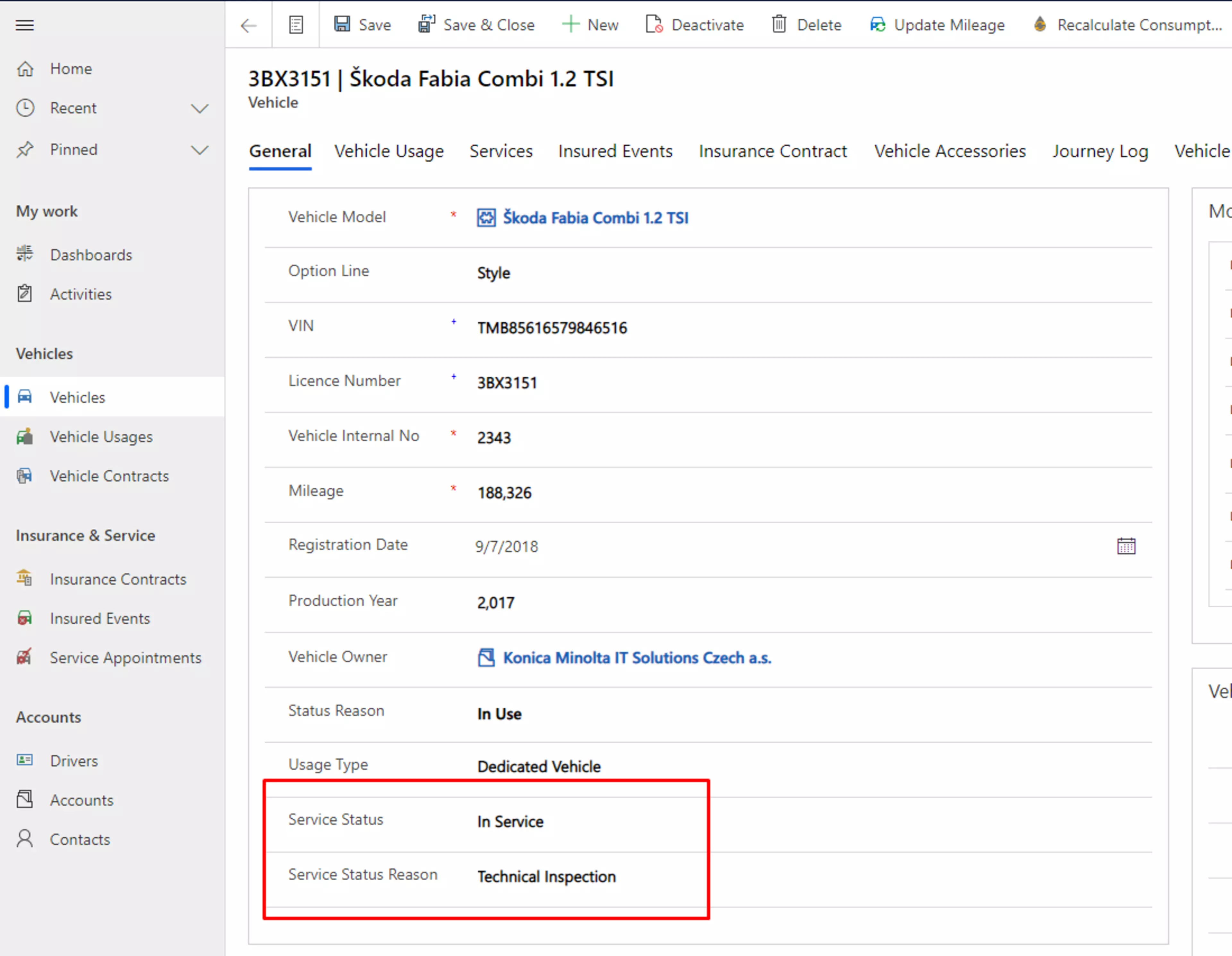Click Recalculate Consumption command

[1128, 25]
